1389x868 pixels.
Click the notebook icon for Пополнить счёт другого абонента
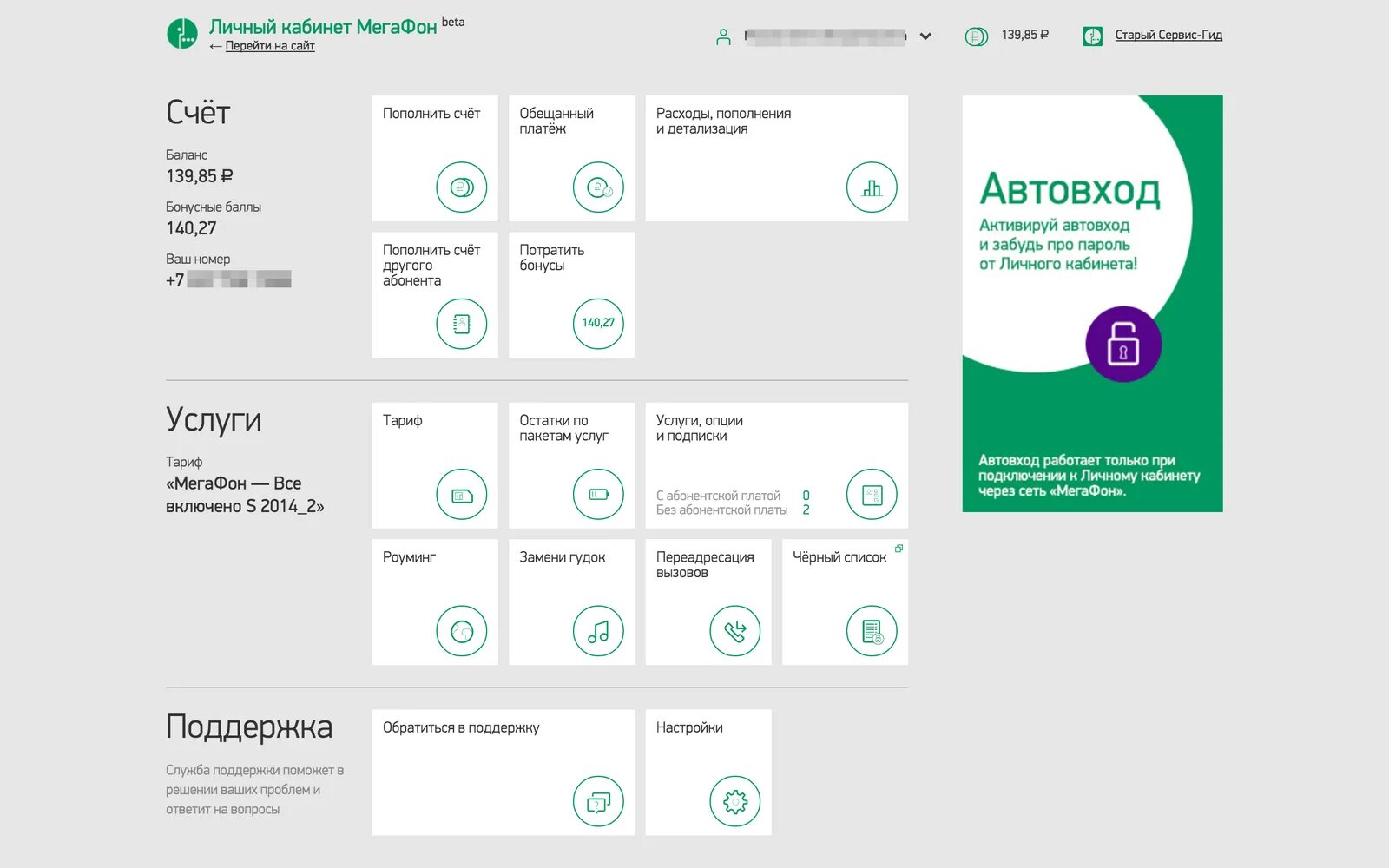pyautogui.click(x=462, y=324)
